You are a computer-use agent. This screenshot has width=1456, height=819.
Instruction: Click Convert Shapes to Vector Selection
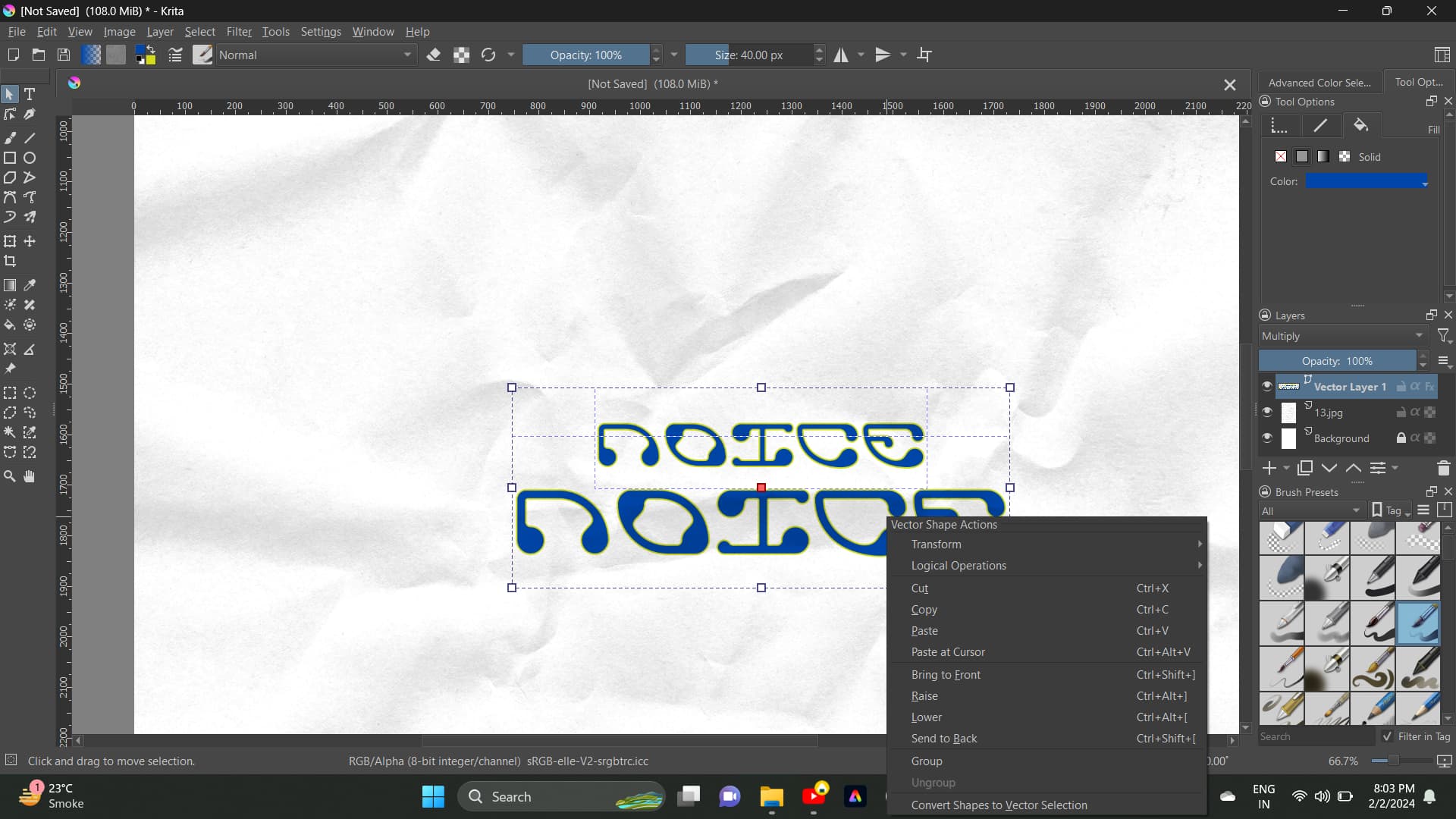(x=999, y=805)
